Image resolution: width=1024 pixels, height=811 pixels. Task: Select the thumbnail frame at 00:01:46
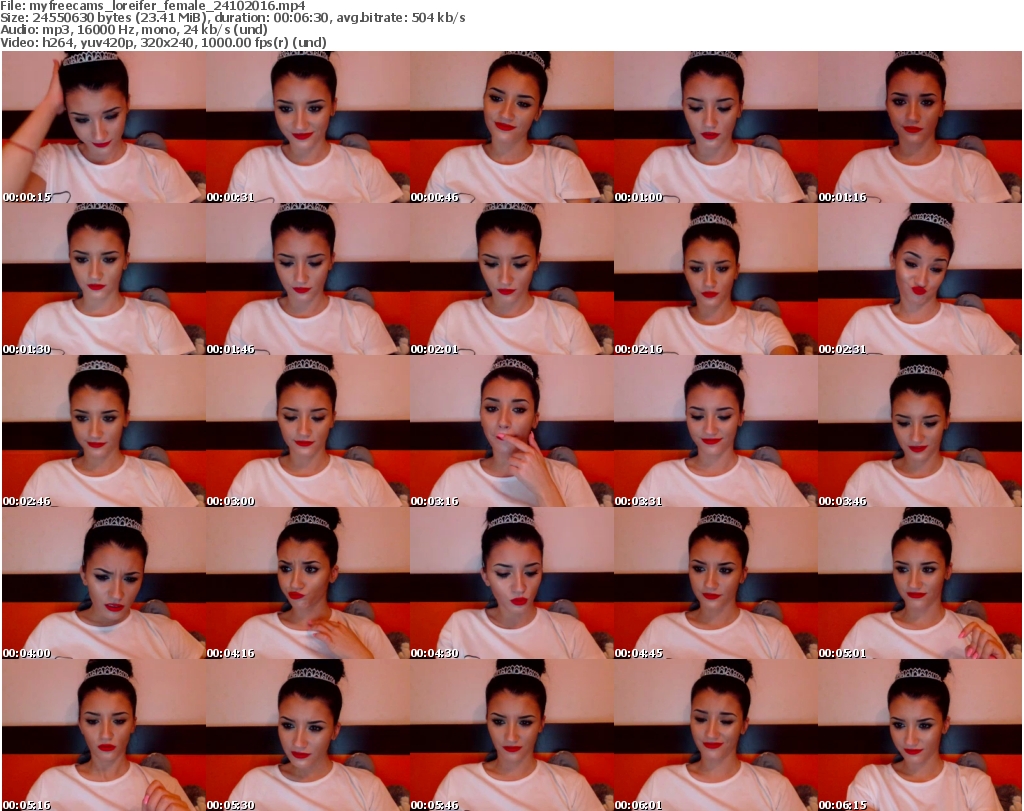(x=308, y=279)
